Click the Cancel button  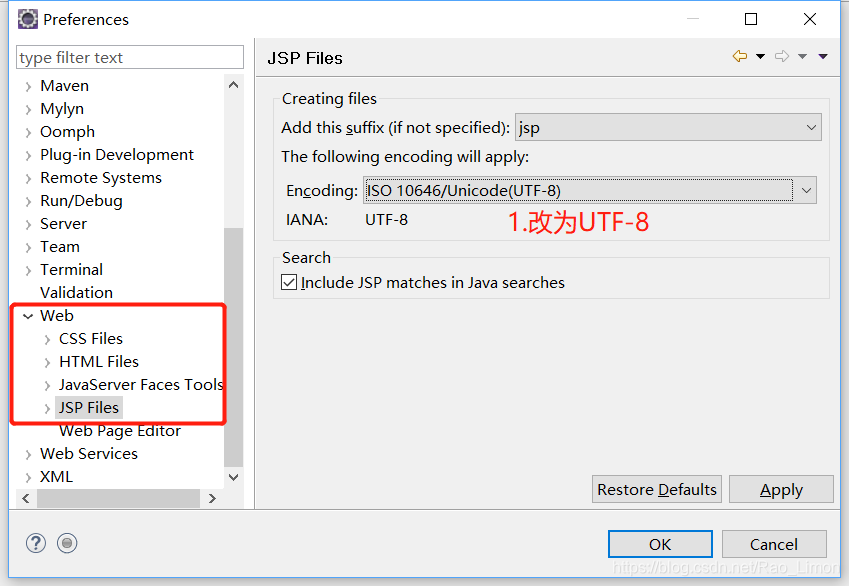coord(774,544)
